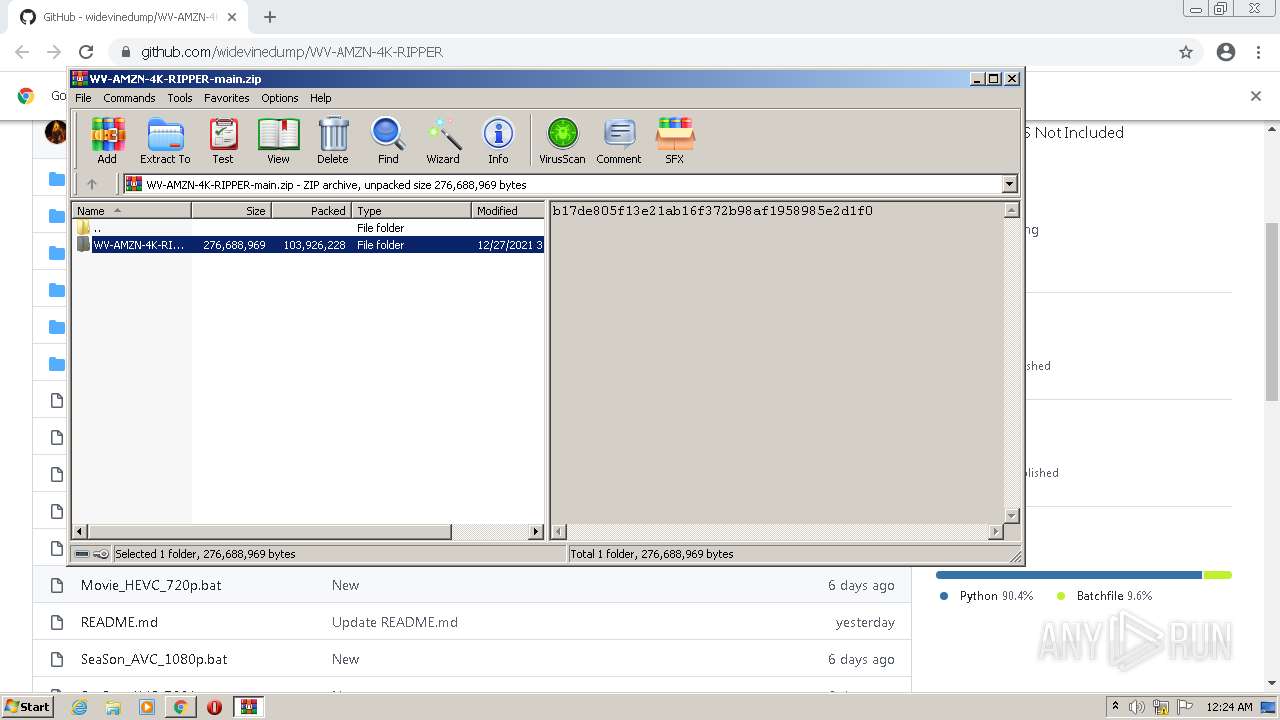Open the Info icon in WinRAR
The image size is (1280, 720).
pos(498,140)
